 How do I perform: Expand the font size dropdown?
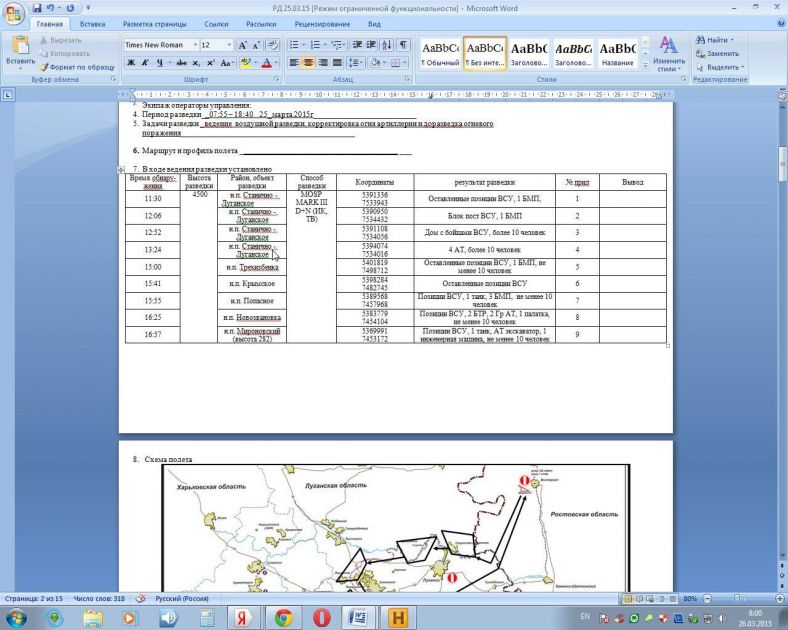point(225,45)
